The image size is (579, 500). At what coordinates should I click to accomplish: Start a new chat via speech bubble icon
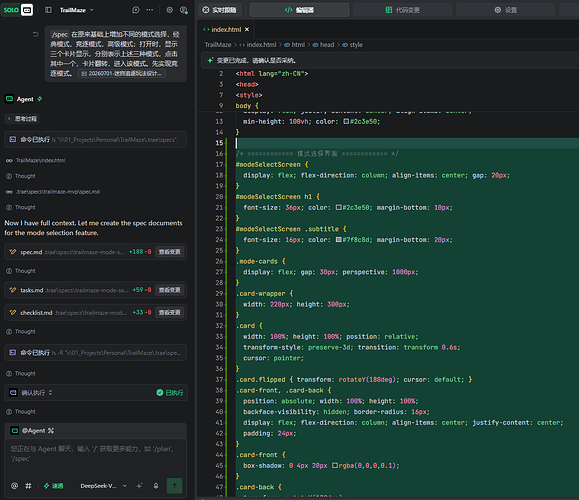(x=136, y=10)
